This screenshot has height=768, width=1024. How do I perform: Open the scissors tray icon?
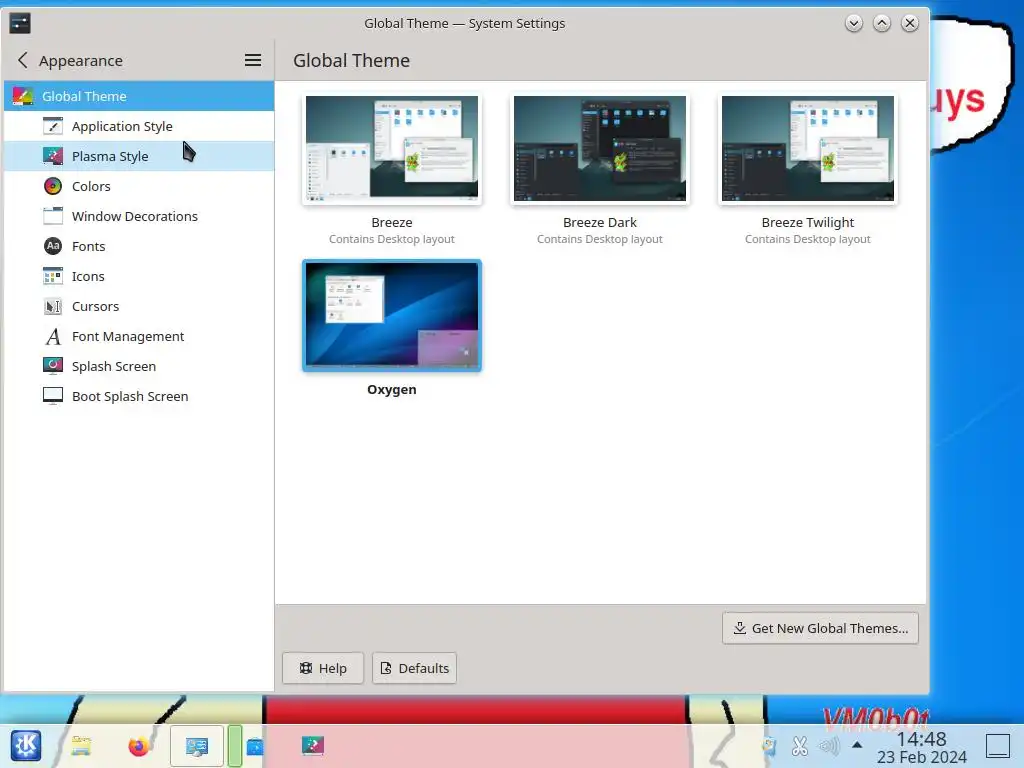pyautogui.click(x=799, y=745)
